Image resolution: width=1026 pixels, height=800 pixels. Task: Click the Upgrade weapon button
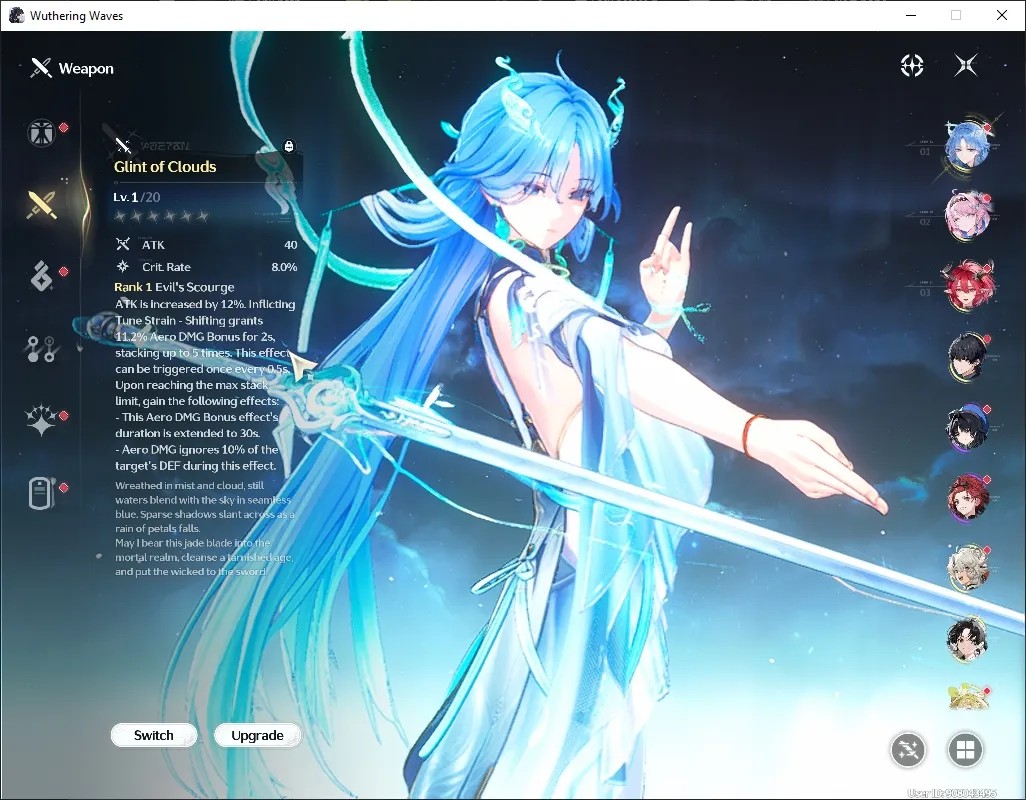257,735
